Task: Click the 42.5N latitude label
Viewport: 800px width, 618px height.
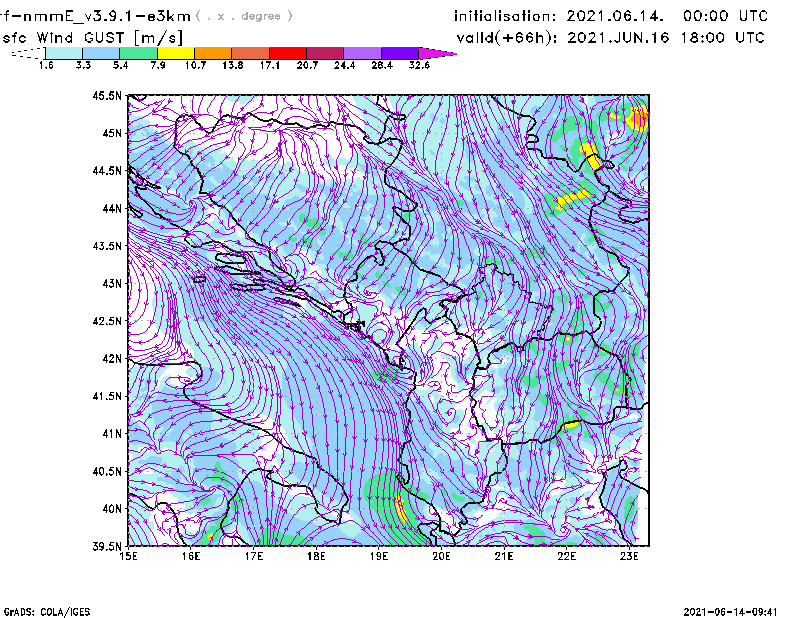Action: pos(107,321)
